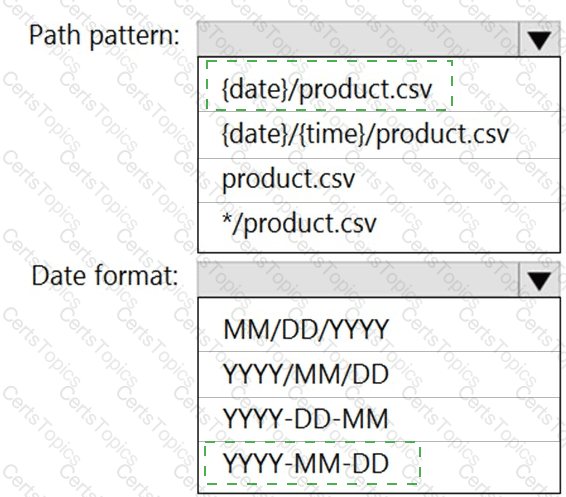Select YYYY-MM-DD date format
This screenshot has width=566, height=497.
(379, 467)
